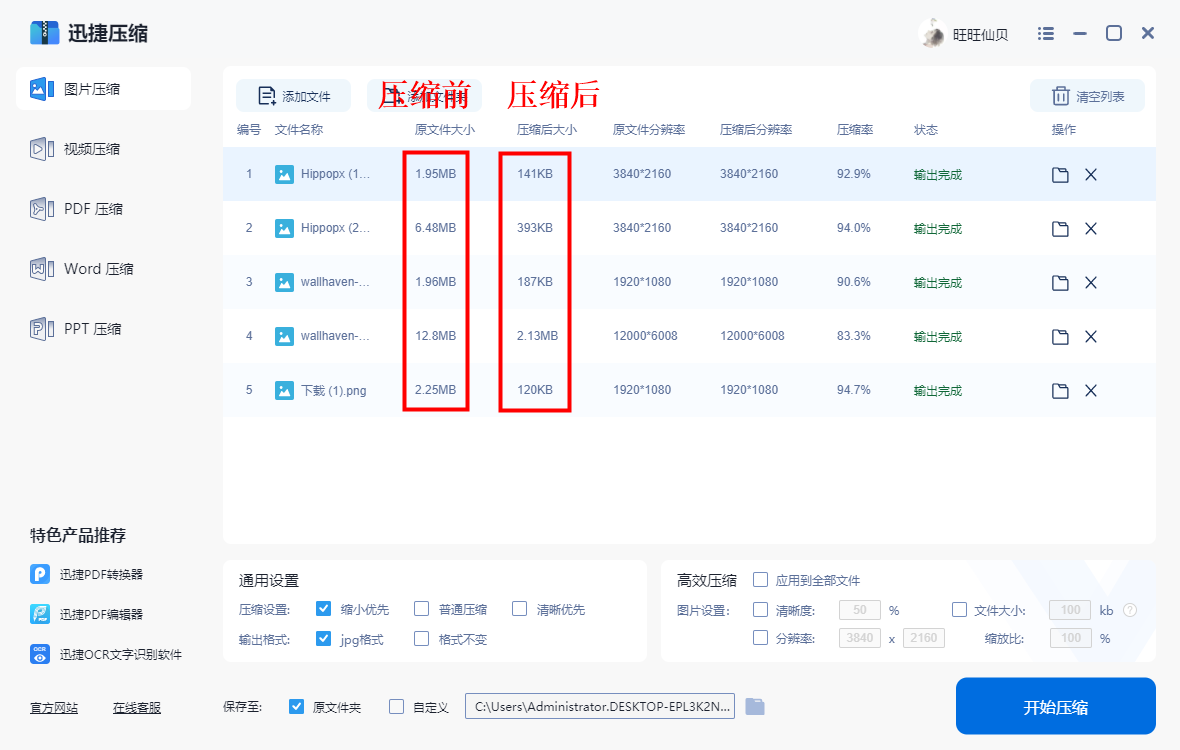
Task: Open the 官方网站 link
Action: [54, 707]
